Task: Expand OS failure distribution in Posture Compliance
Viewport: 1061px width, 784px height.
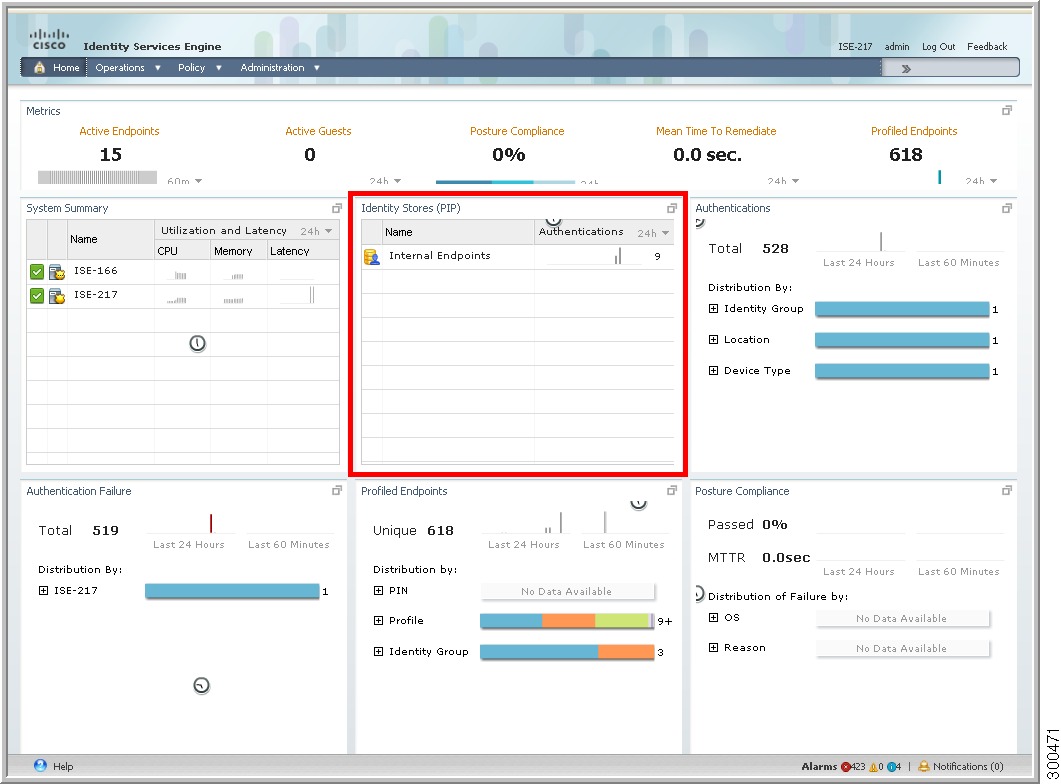Action: [x=713, y=618]
